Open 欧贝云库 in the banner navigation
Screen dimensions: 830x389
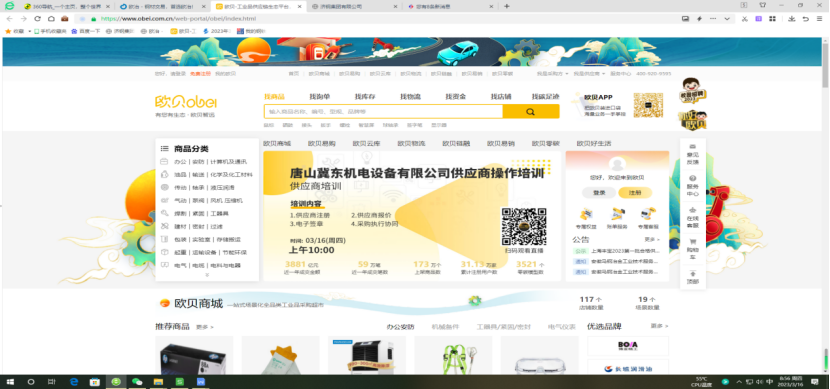pyautogui.click(x=366, y=143)
